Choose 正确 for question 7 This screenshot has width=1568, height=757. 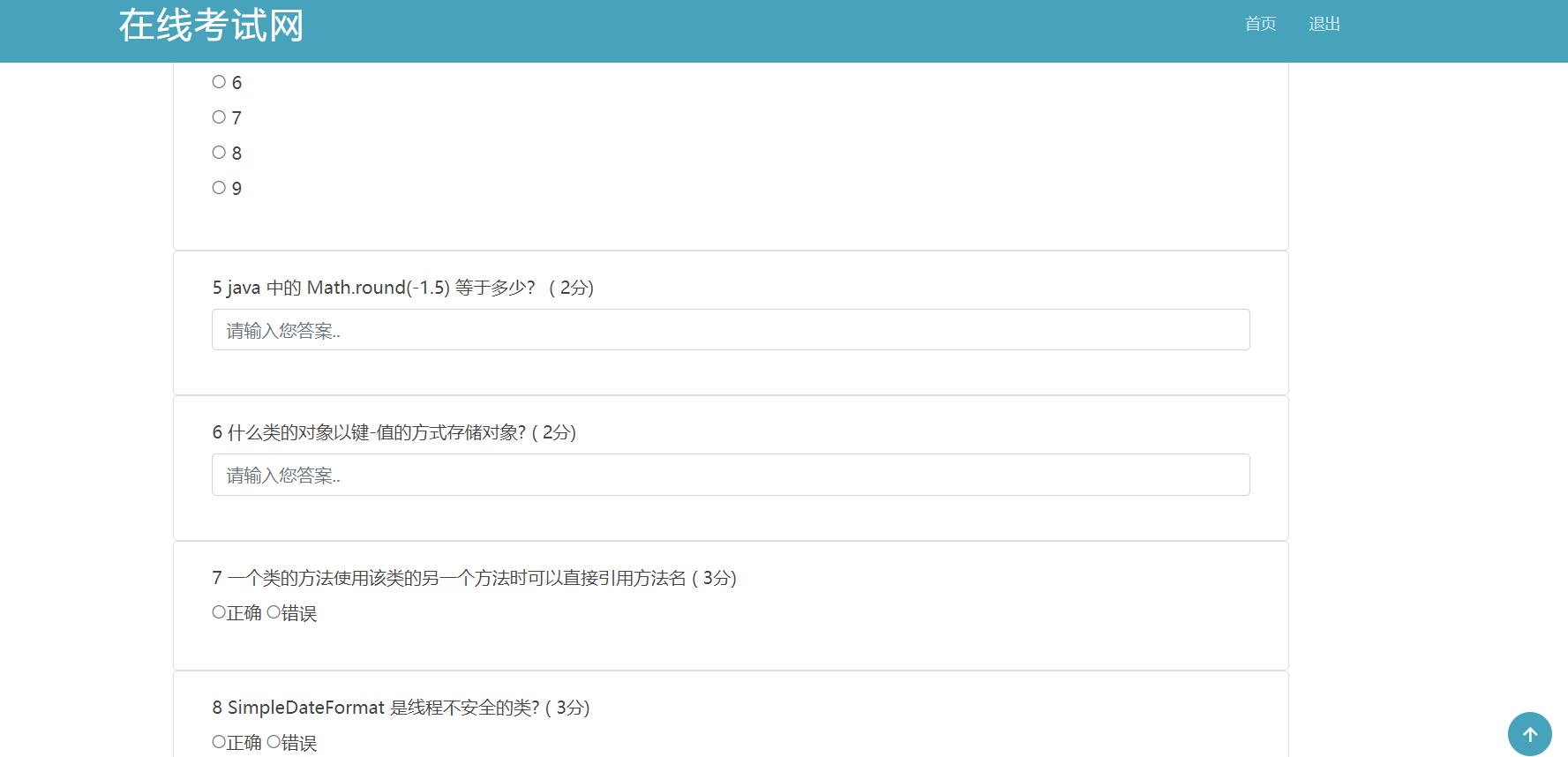click(x=219, y=612)
